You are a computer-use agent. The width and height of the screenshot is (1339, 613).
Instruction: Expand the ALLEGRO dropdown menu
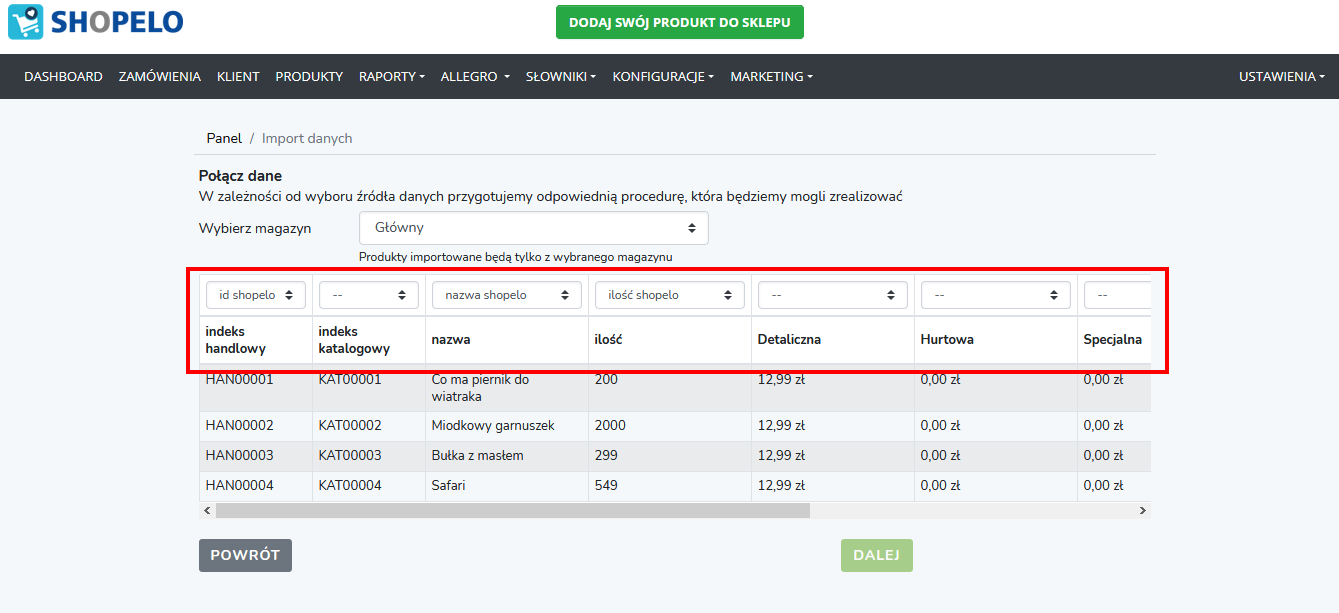pyautogui.click(x=475, y=76)
